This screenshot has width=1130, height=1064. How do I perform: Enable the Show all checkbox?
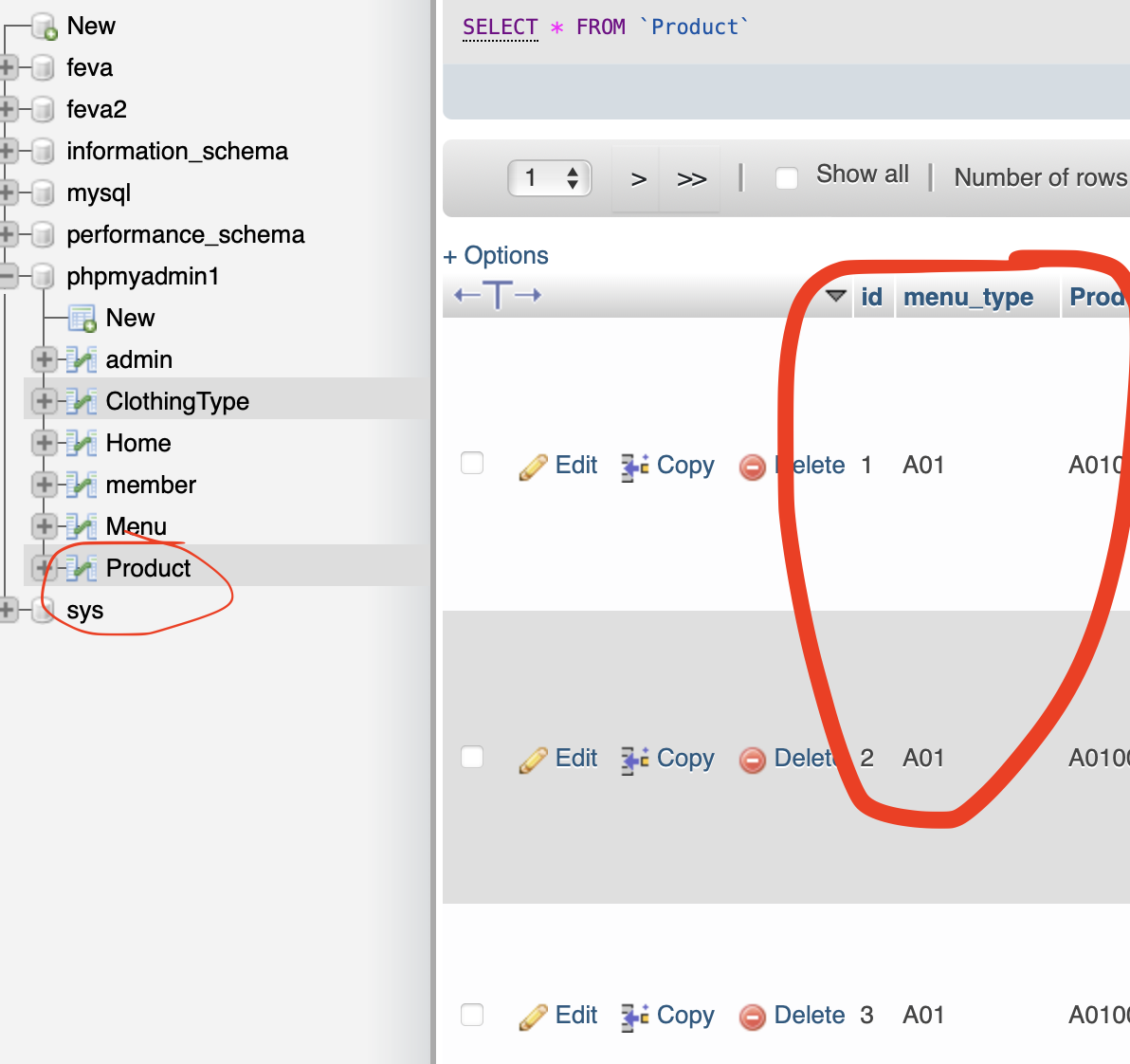pos(786,177)
